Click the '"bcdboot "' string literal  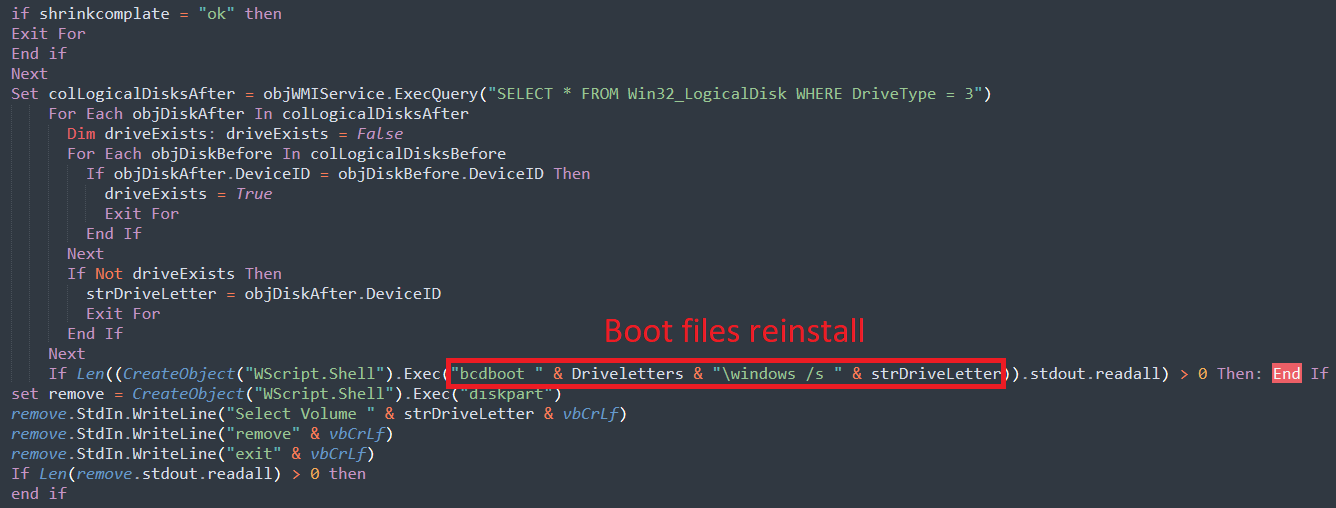coord(496,374)
